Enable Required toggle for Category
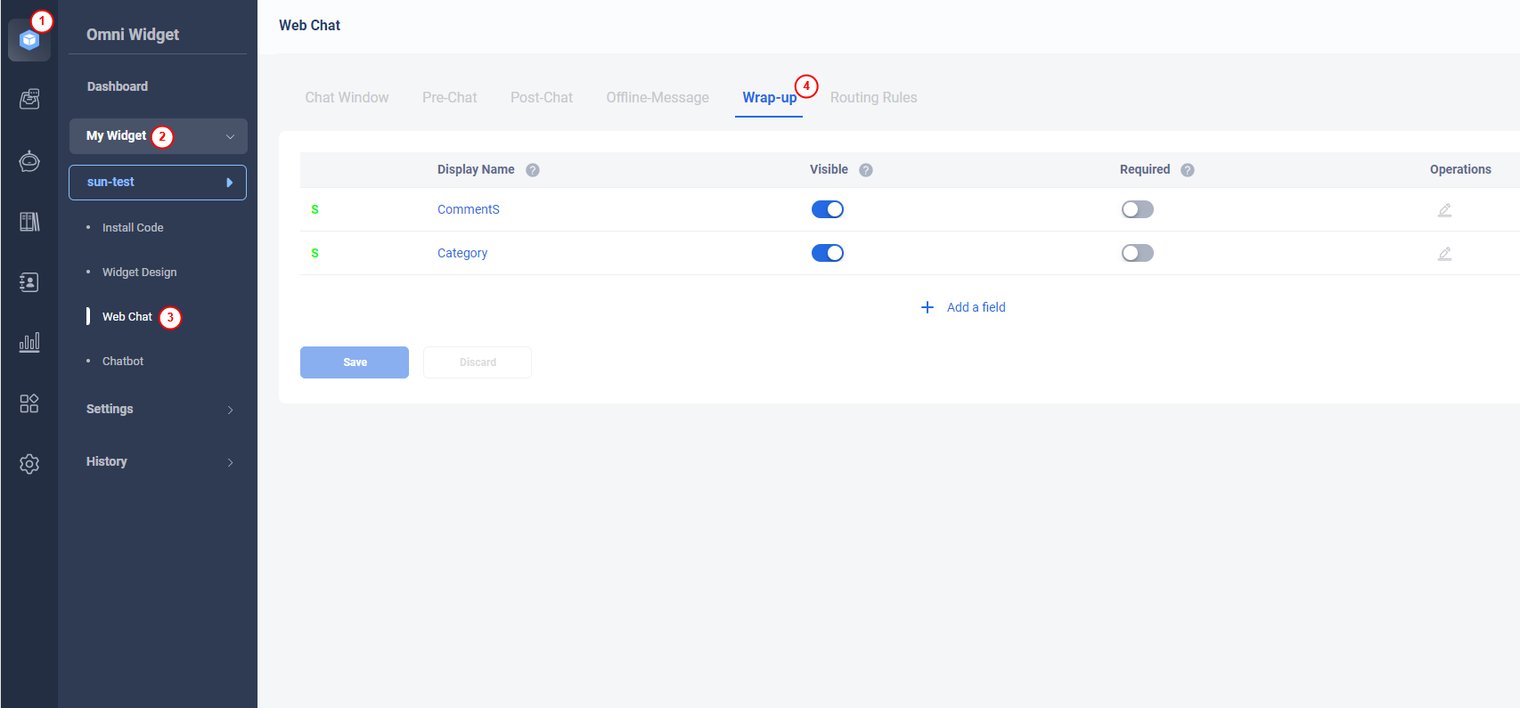This screenshot has height=708, width=1520. [1137, 253]
